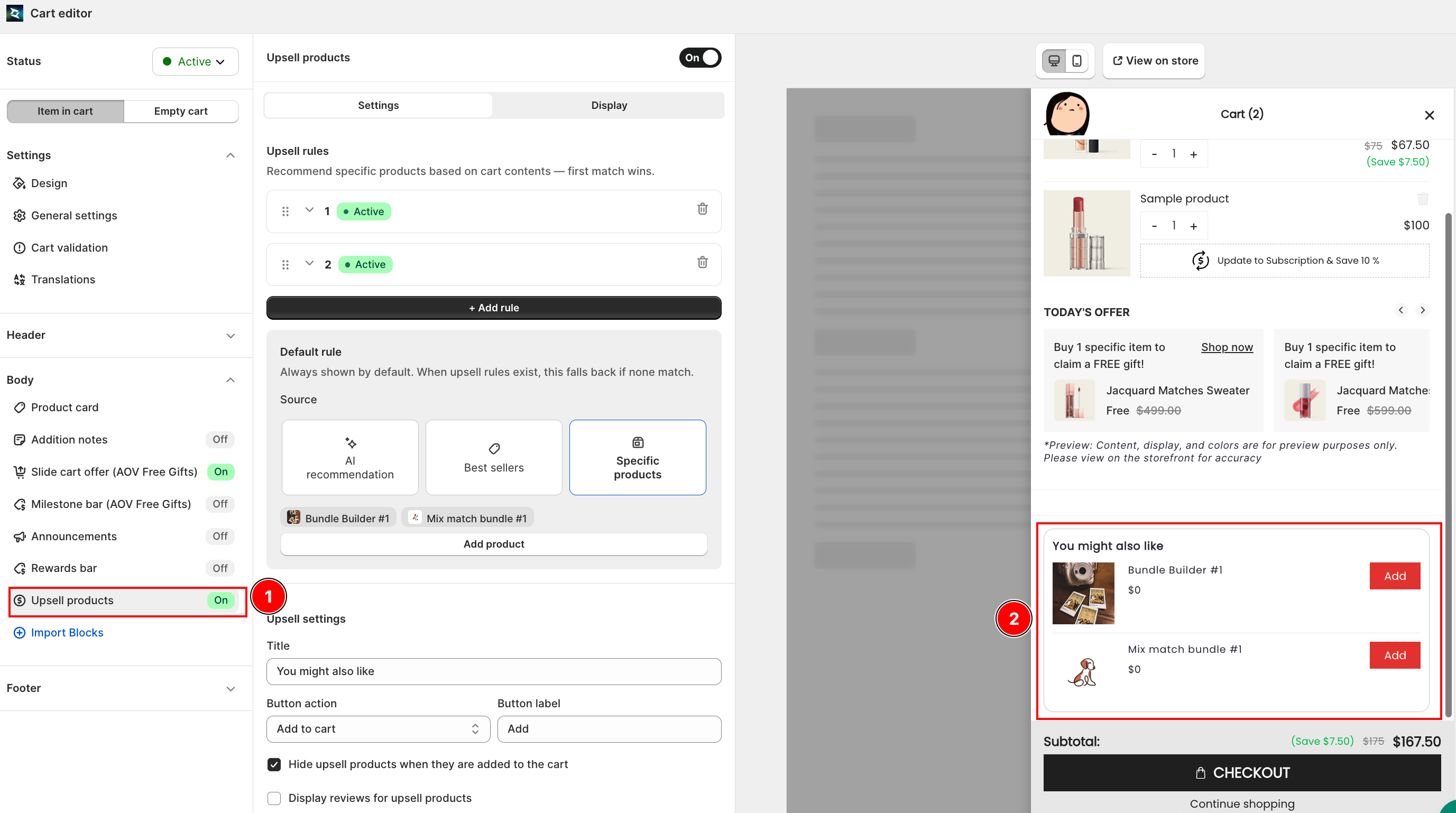
Task: Click the Bundle Builder #1 product chip
Action: (x=338, y=518)
